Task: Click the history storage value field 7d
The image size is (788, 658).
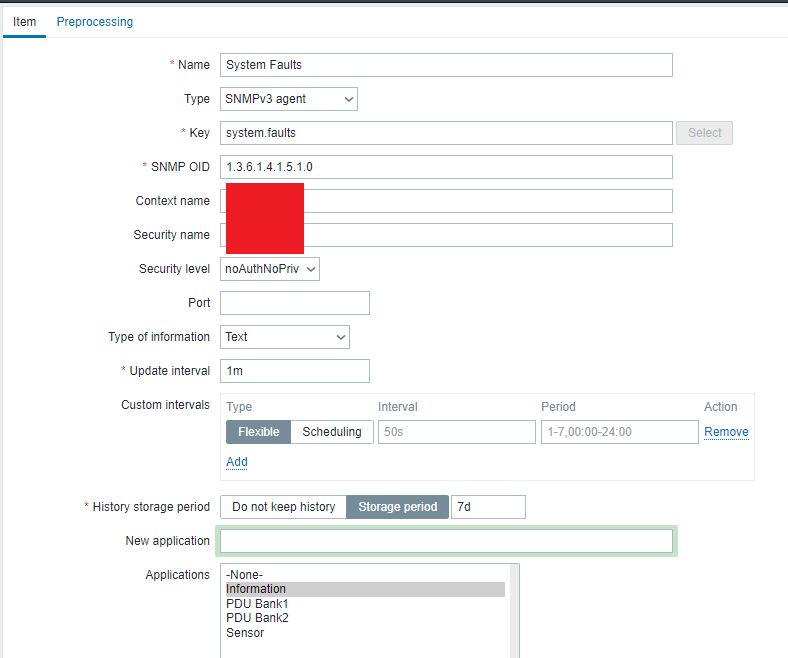Action: click(488, 507)
